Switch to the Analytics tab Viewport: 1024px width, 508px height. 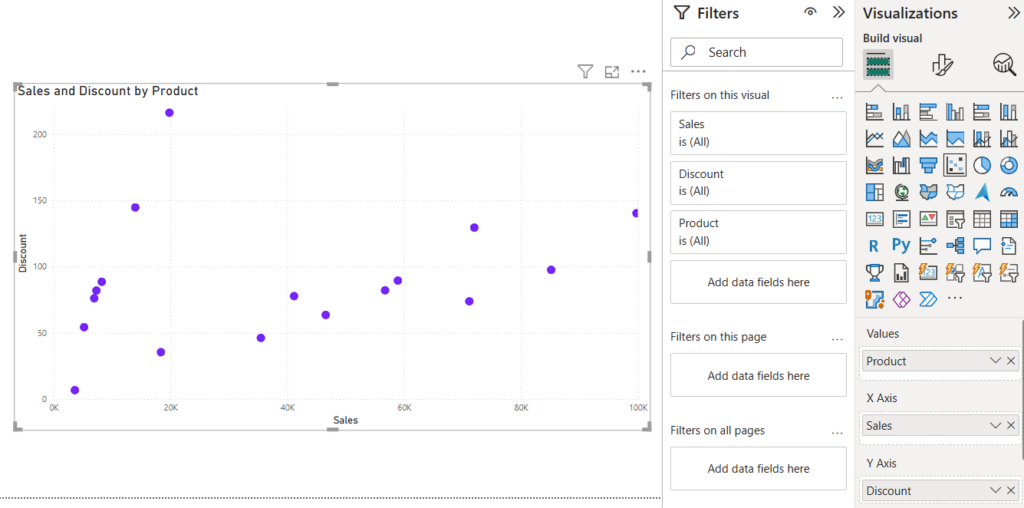click(1004, 64)
